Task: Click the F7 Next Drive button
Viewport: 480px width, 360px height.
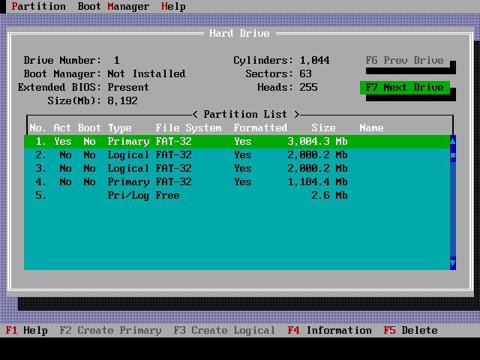Action: (x=405, y=87)
